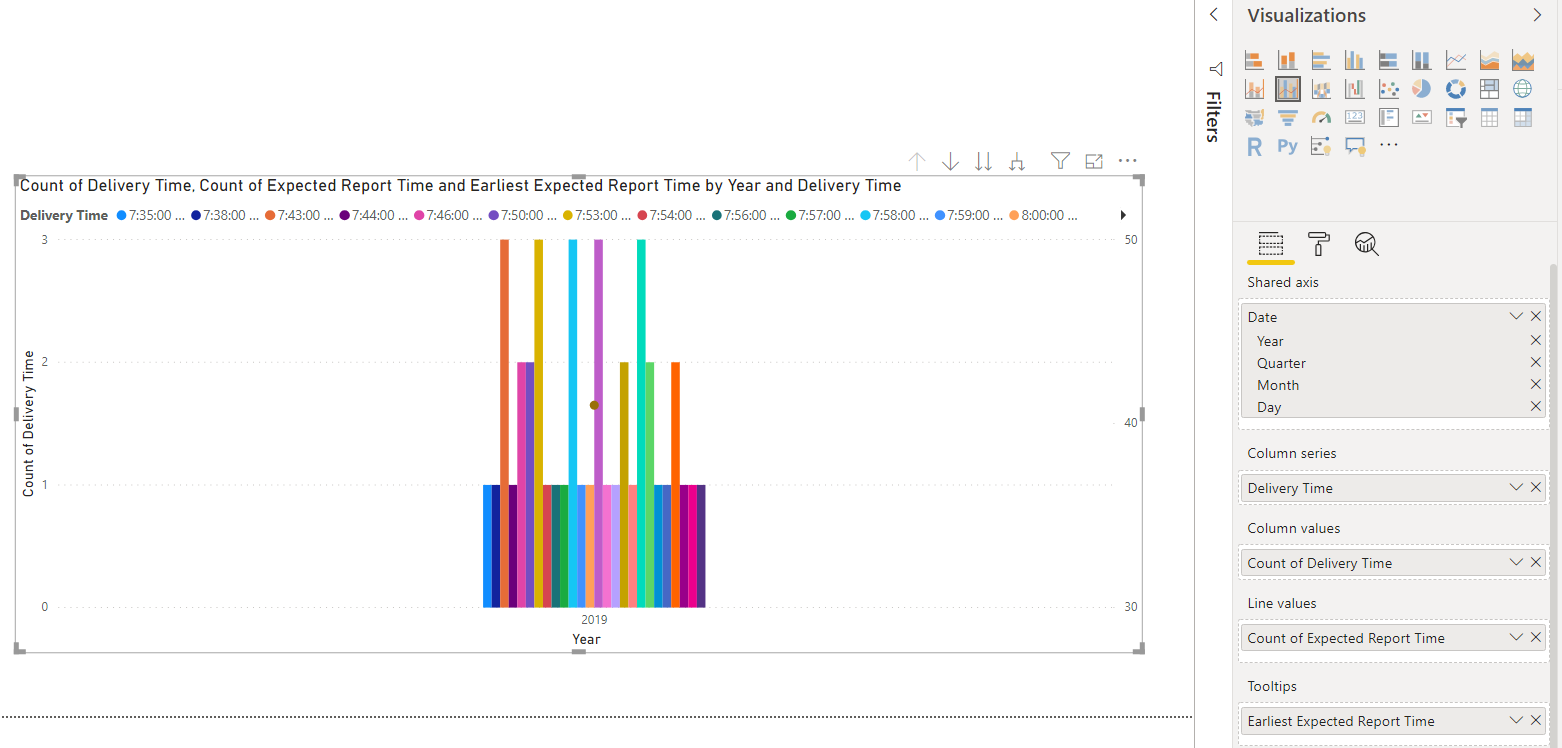Screen dimensions: 1562x748
Task: Open the Delivery Time field dropdown
Action: pos(1516,488)
